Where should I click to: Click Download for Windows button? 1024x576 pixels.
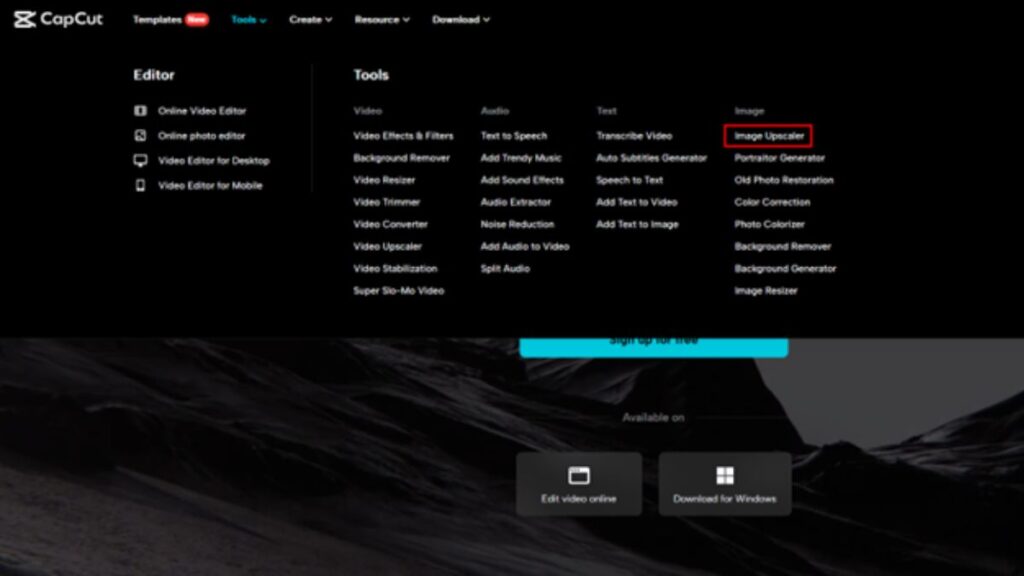(x=725, y=484)
